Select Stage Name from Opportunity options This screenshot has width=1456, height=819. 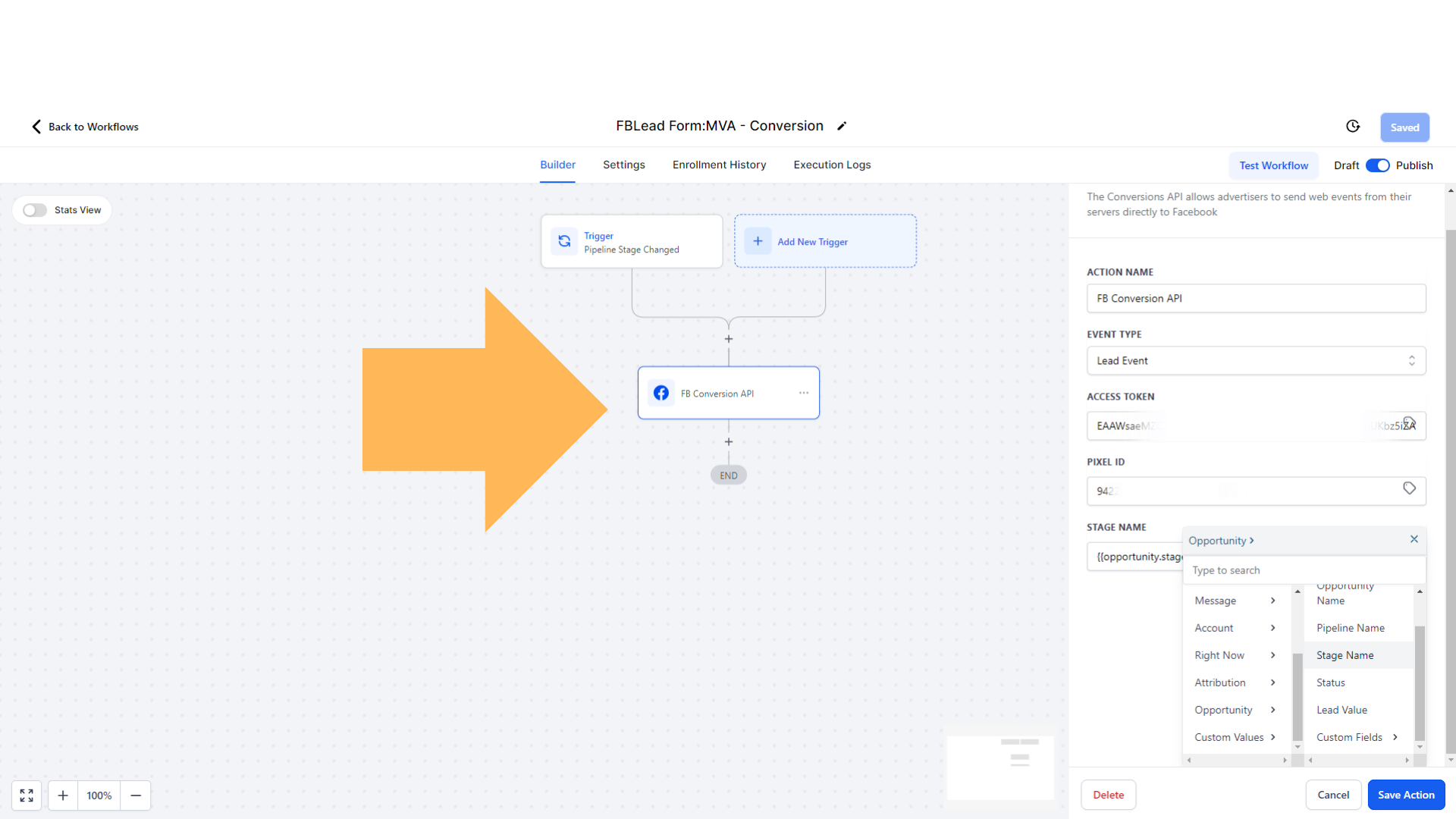click(1345, 655)
